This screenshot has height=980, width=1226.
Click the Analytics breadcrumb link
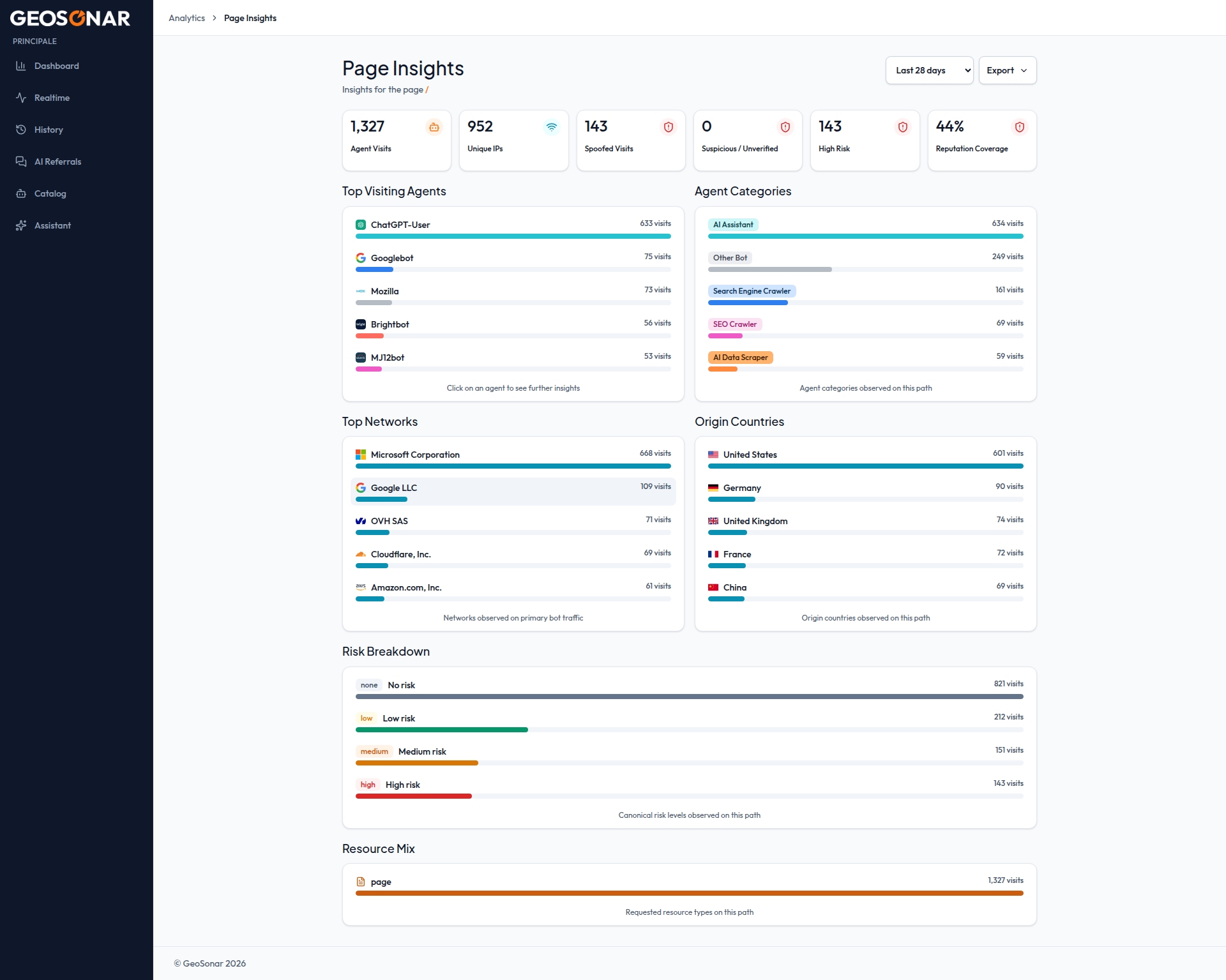186,18
